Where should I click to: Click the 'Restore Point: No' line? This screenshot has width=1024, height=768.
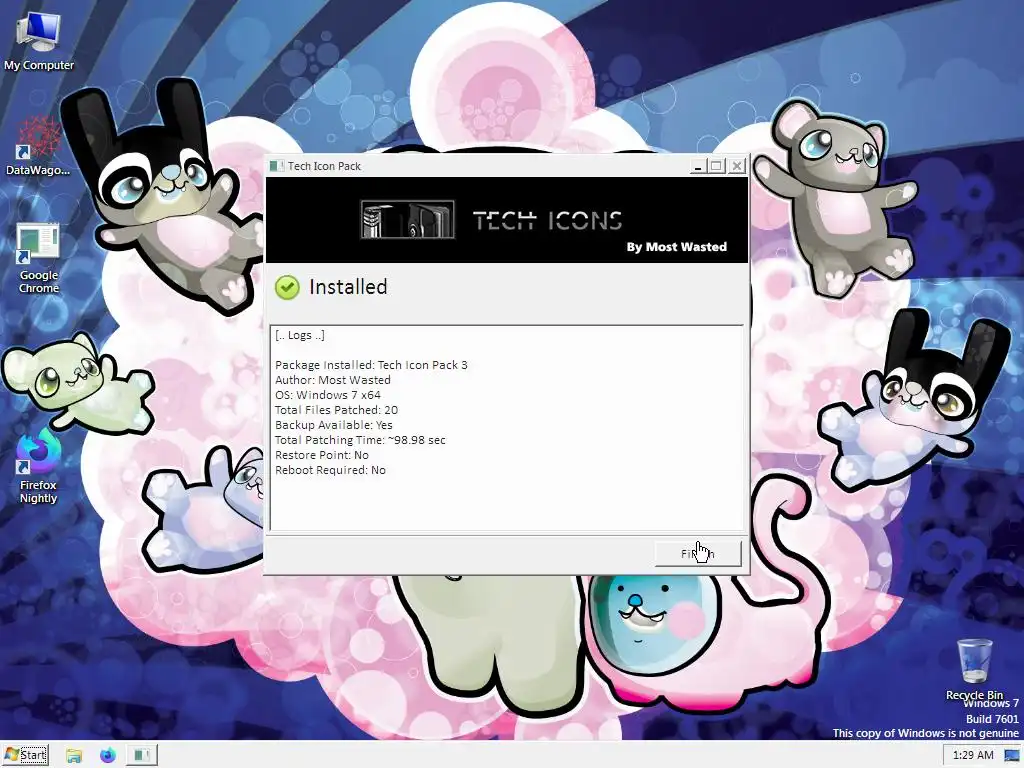click(321, 455)
